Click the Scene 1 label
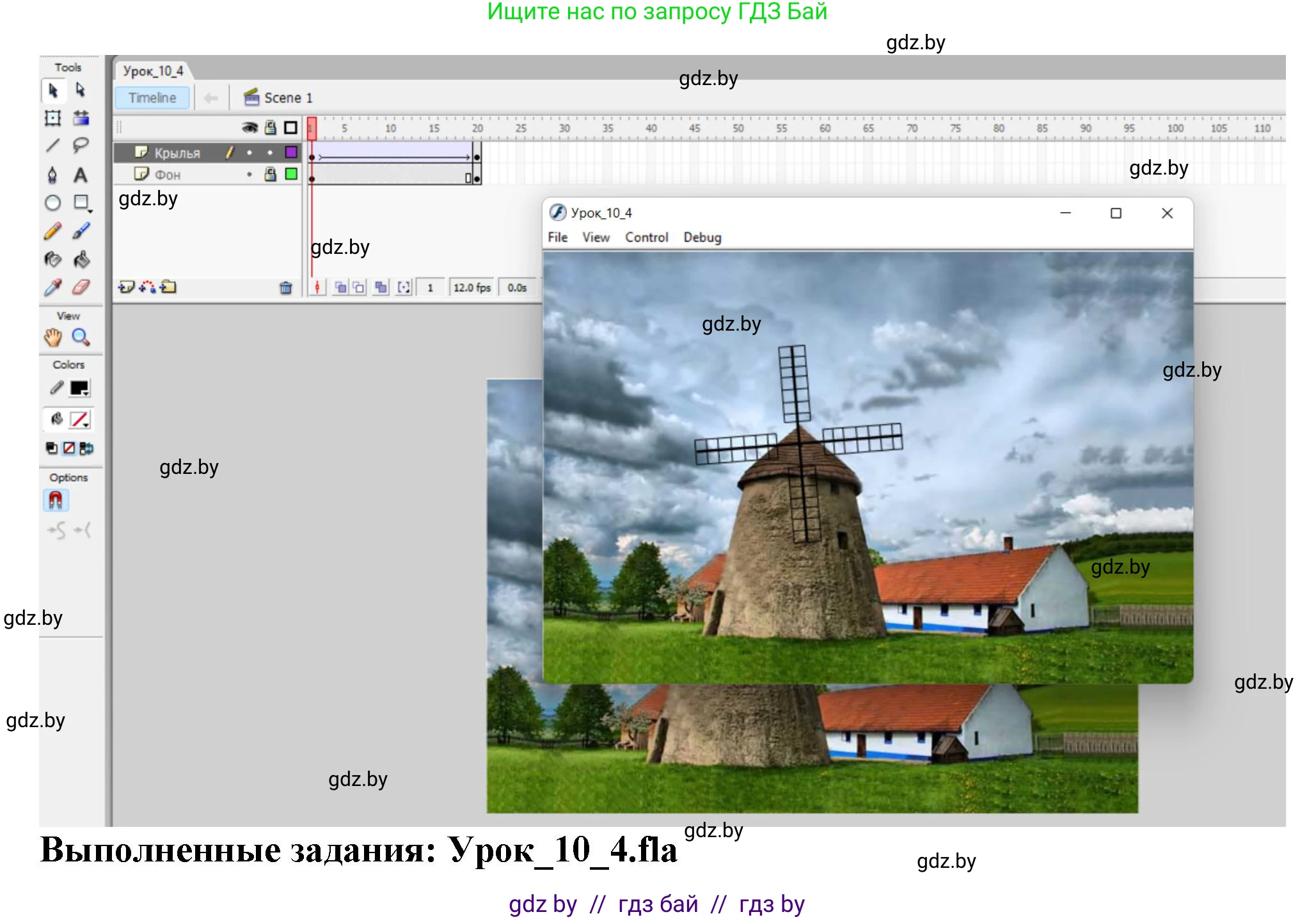This screenshot has width=1316, height=919. click(x=287, y=98)
